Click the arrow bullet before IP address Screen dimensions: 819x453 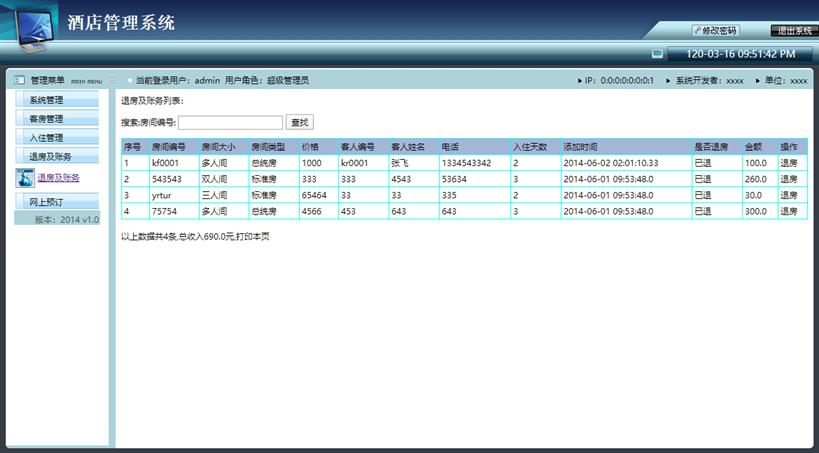[579, 80]
